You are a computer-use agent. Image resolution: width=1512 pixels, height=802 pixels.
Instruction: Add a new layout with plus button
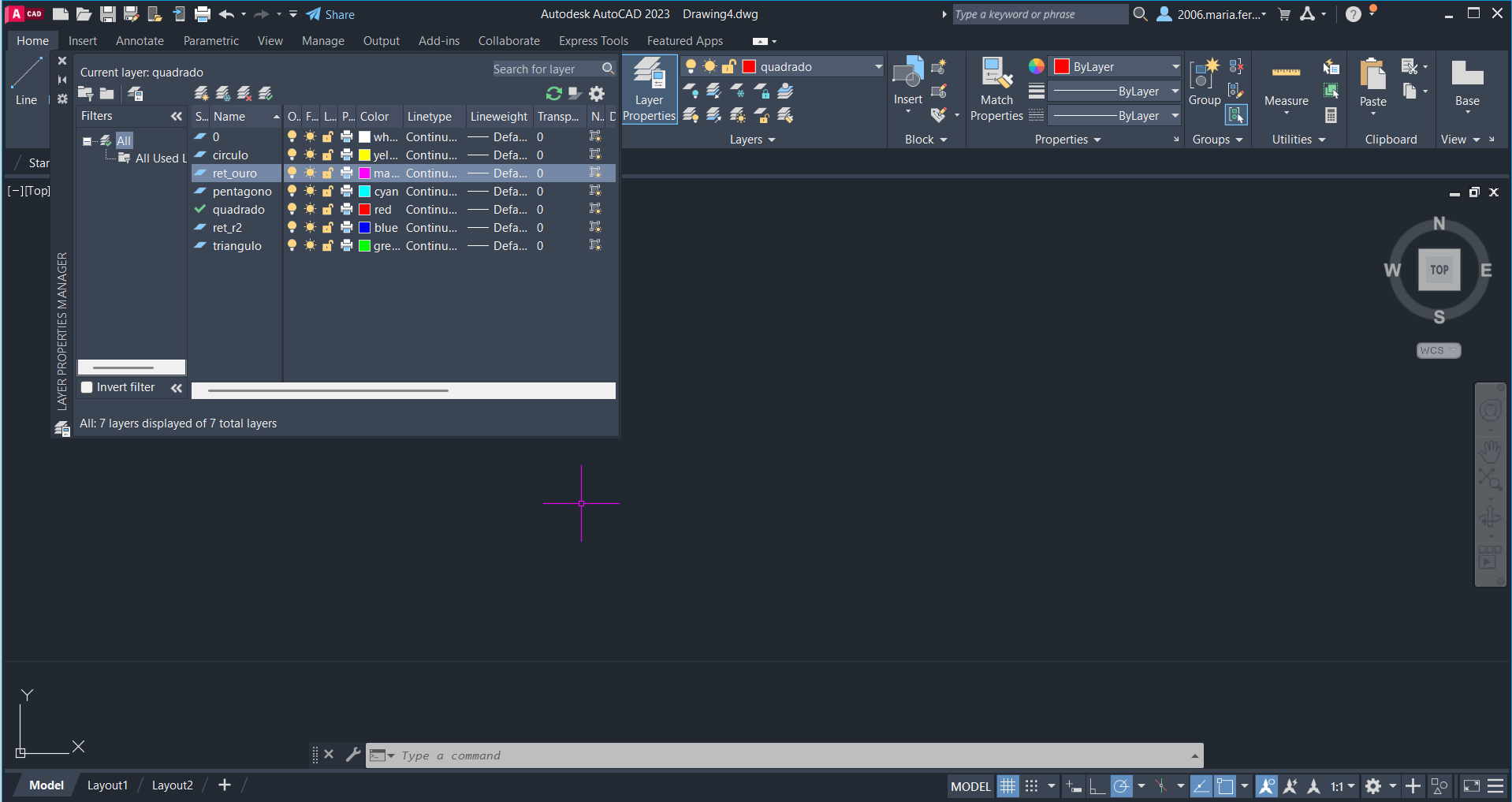point(225,785)
